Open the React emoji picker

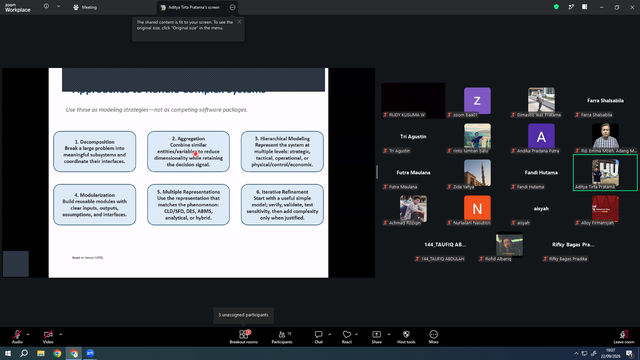point(347,337)
